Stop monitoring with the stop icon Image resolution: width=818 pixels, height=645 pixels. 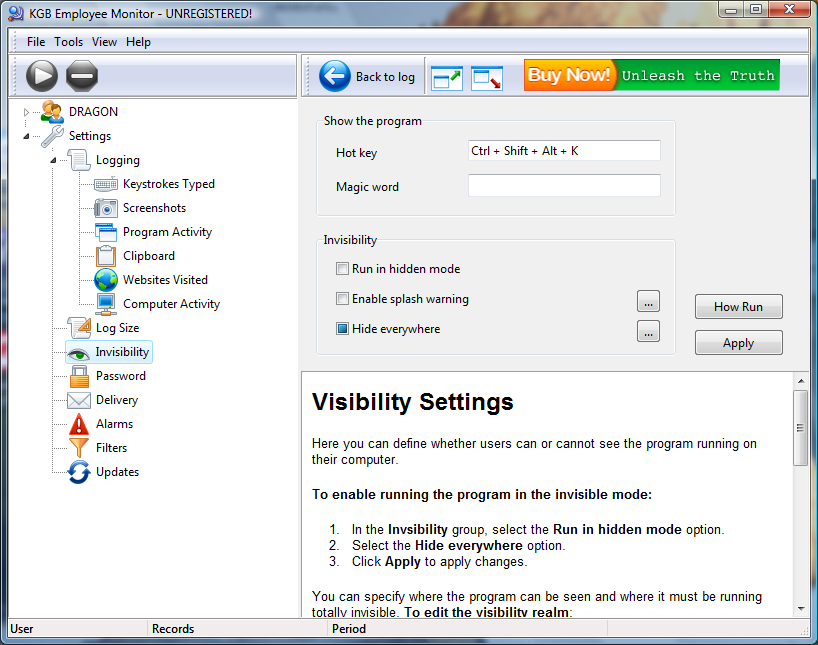(82, 76)
